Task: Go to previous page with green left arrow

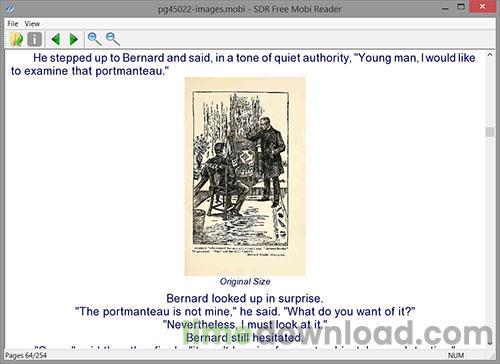Action: (56, 39)
